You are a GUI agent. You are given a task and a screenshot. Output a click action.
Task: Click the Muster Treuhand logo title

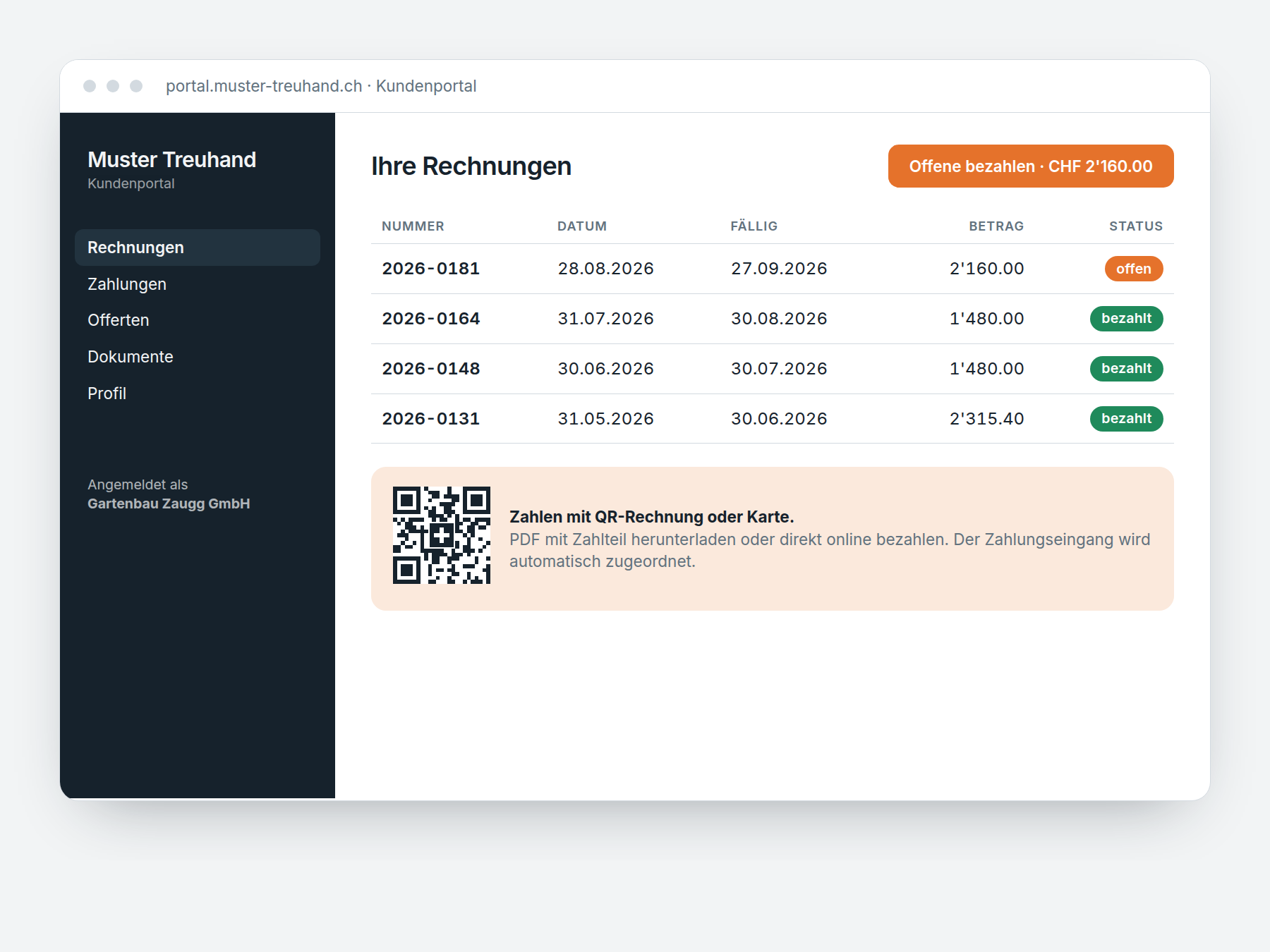[171, 160]
